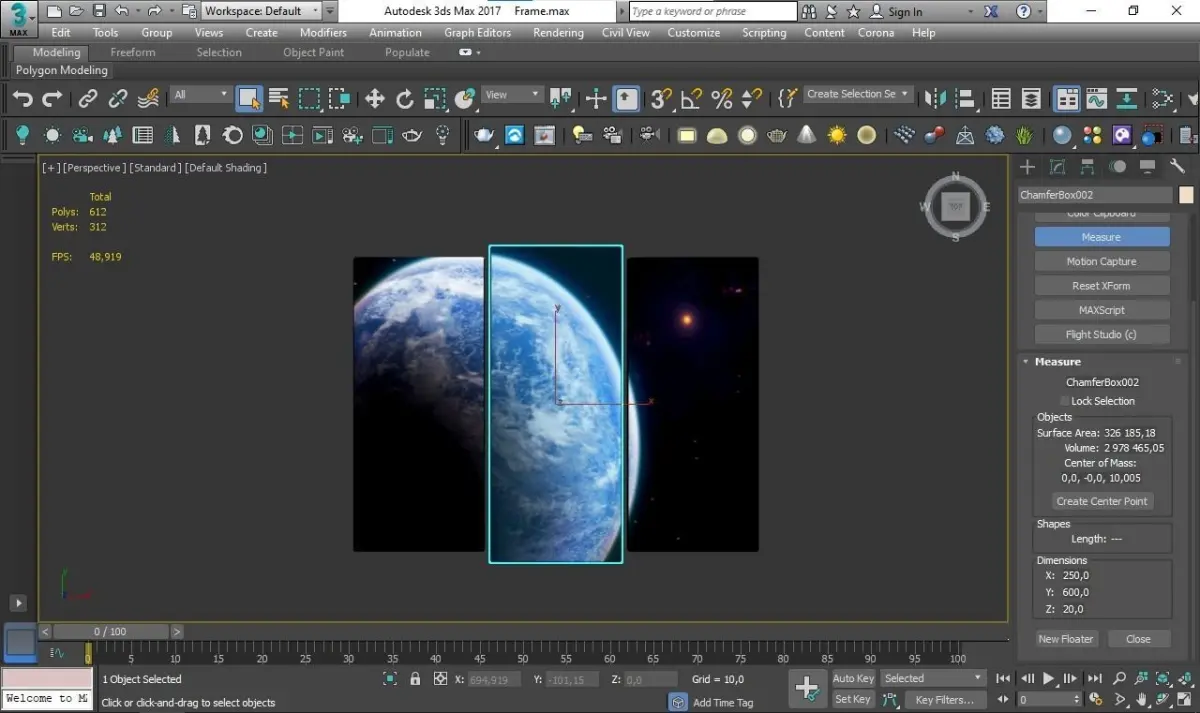Screen dimensions: 1200x713
Task: Collapse the Measure rollout
Action: coord(1057,362)
